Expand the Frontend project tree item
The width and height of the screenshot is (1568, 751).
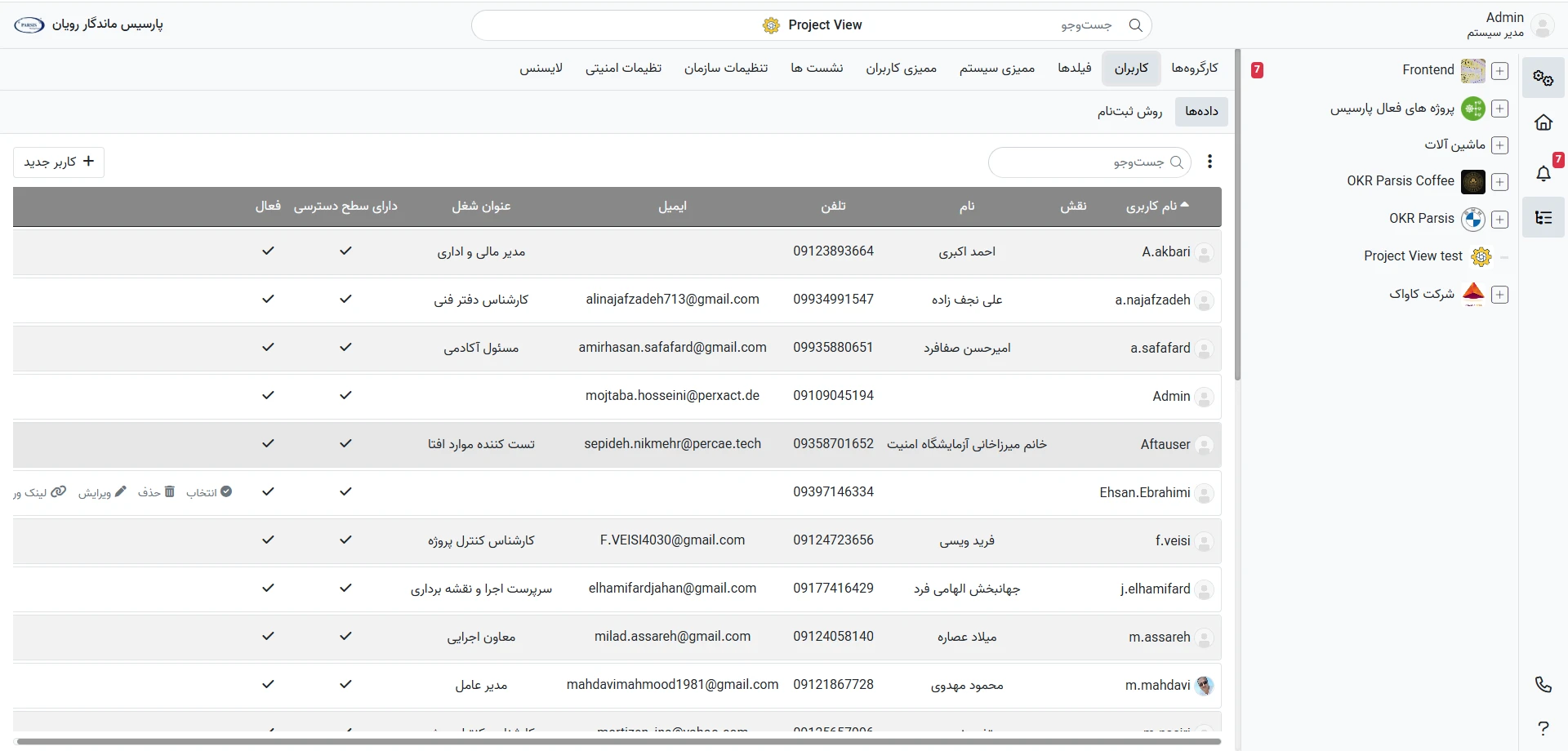click(x=1499, y=71)
